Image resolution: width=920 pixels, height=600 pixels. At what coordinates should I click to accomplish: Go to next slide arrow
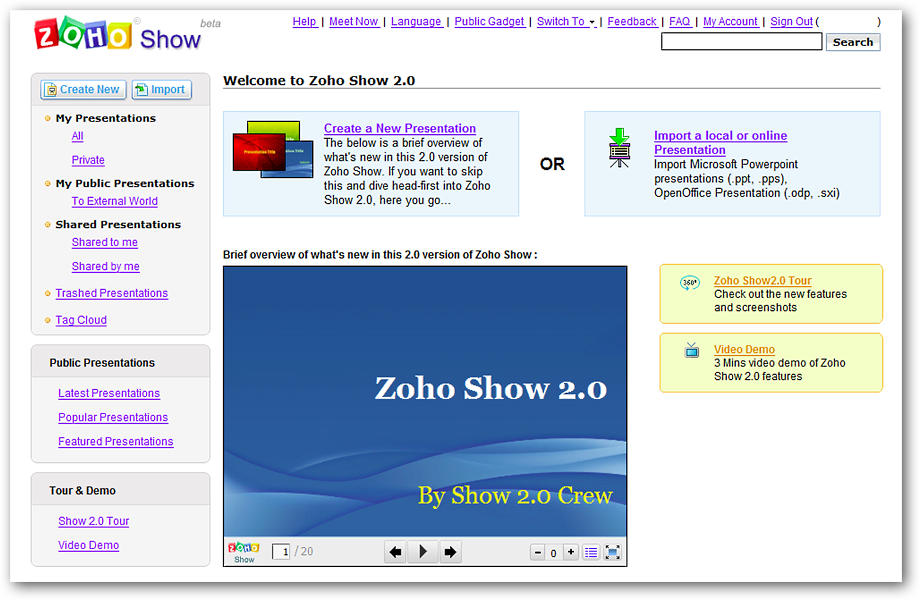pos(450,552)
